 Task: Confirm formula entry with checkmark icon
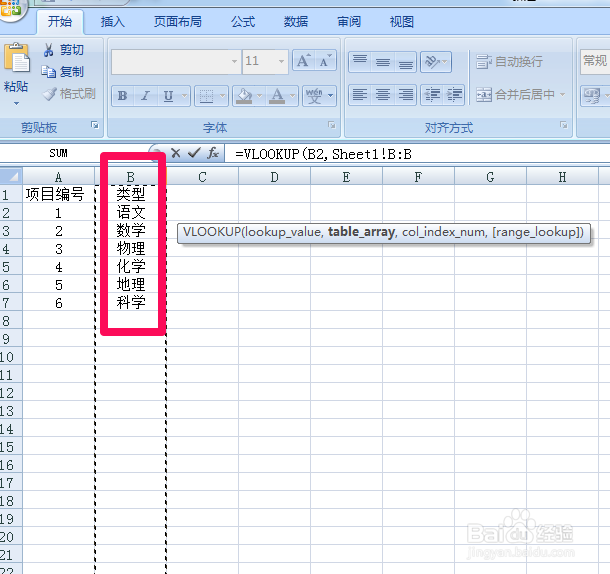[x=194, y=153]
